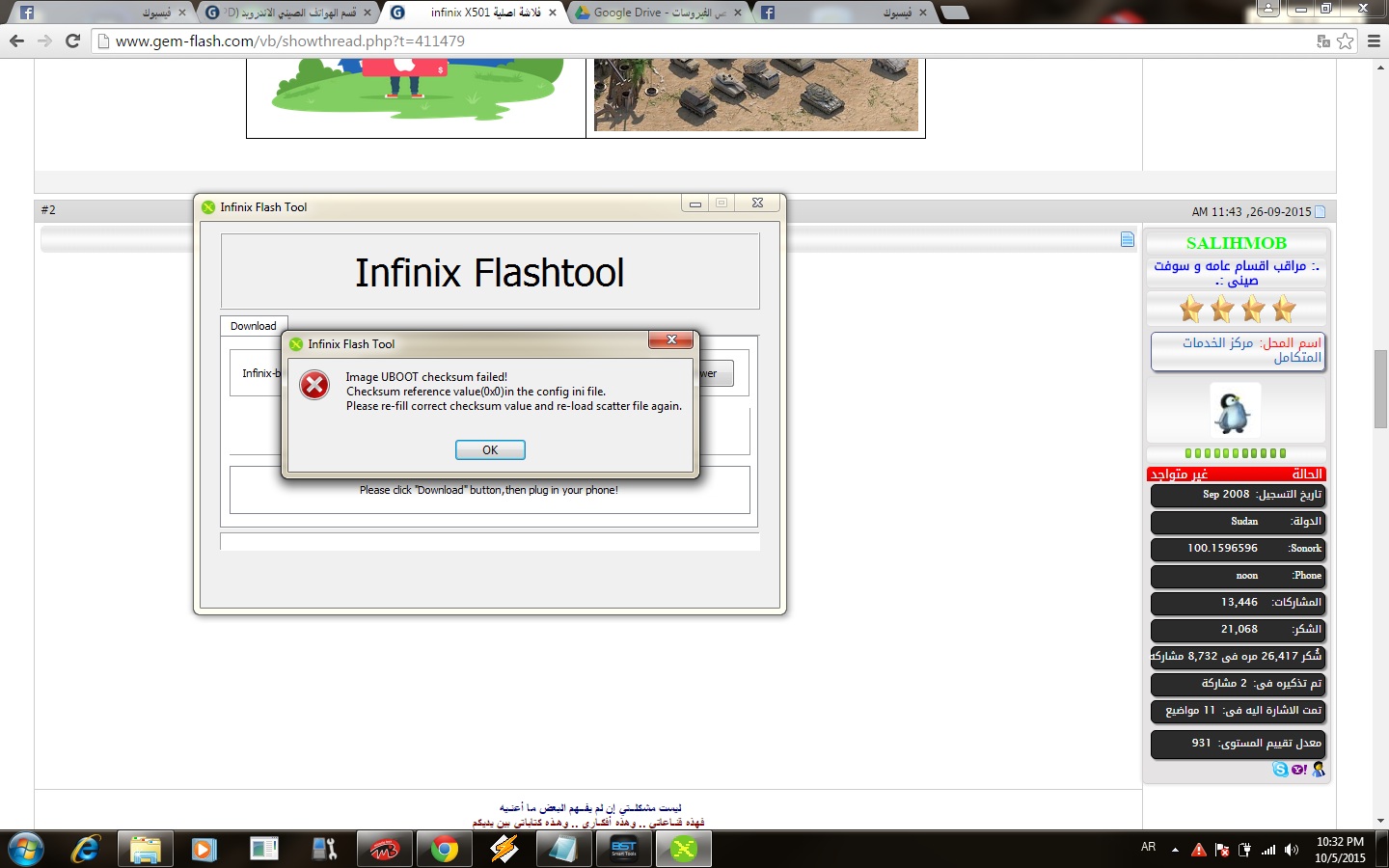Open the Windows Start menu

(x=25, y=850)
